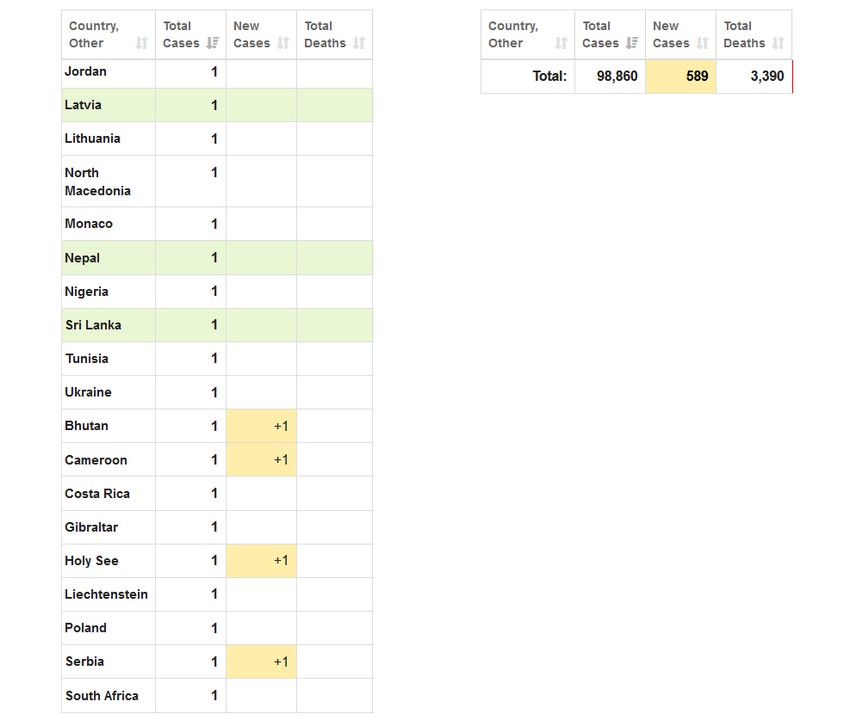
Task: Click the Nepal country name
Action: [x=82, y=258]
